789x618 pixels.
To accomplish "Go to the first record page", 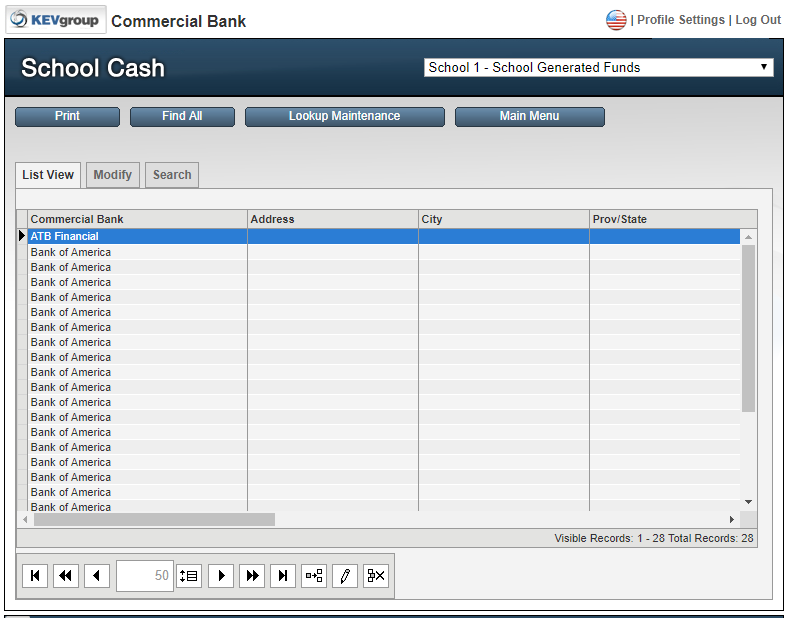I will tap(35, 575).
